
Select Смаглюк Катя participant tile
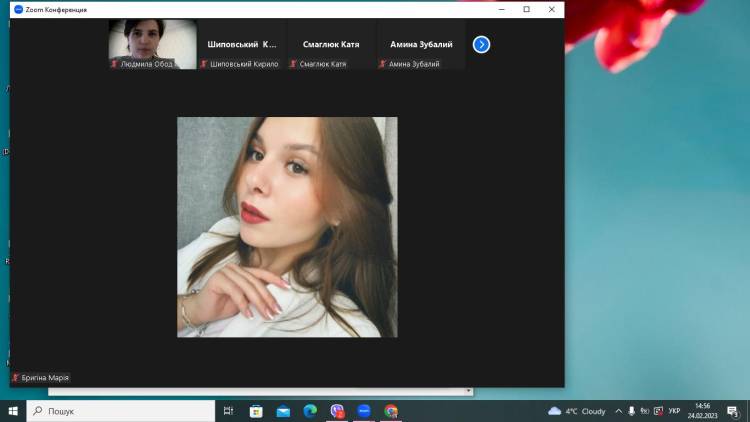tap(331, 45)
